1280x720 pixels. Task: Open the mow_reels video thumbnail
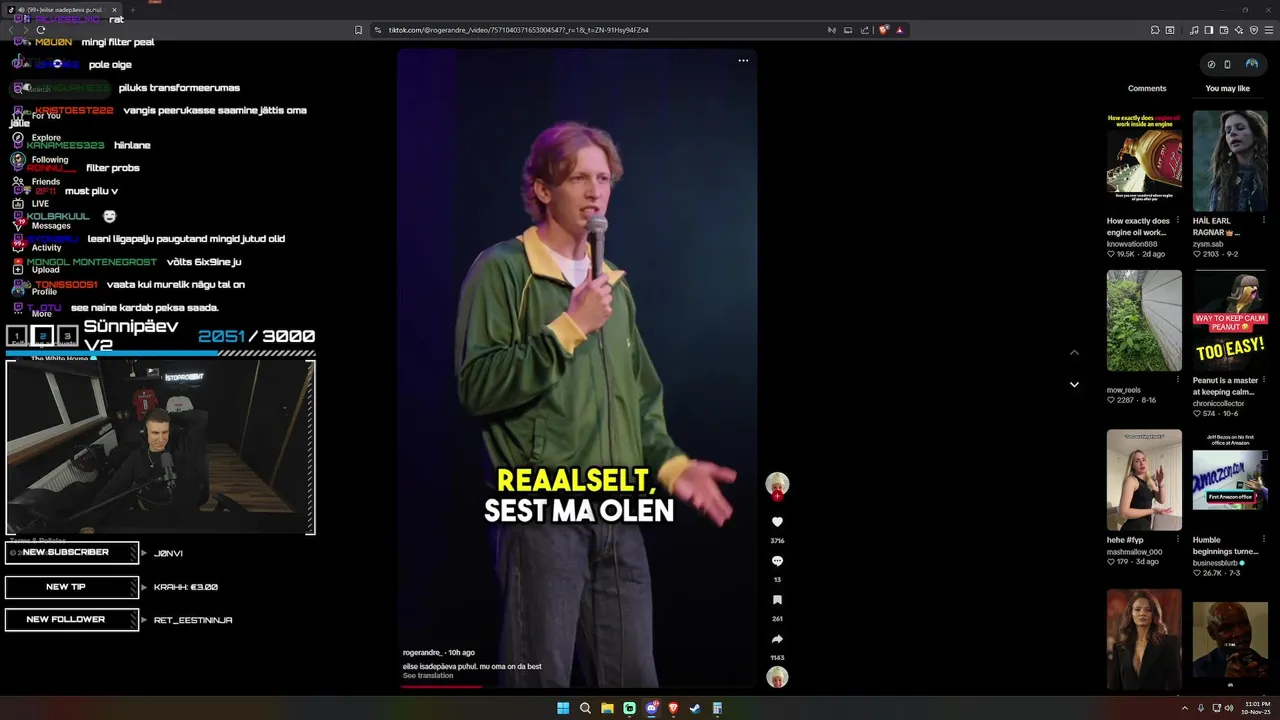pos(1144,320)
